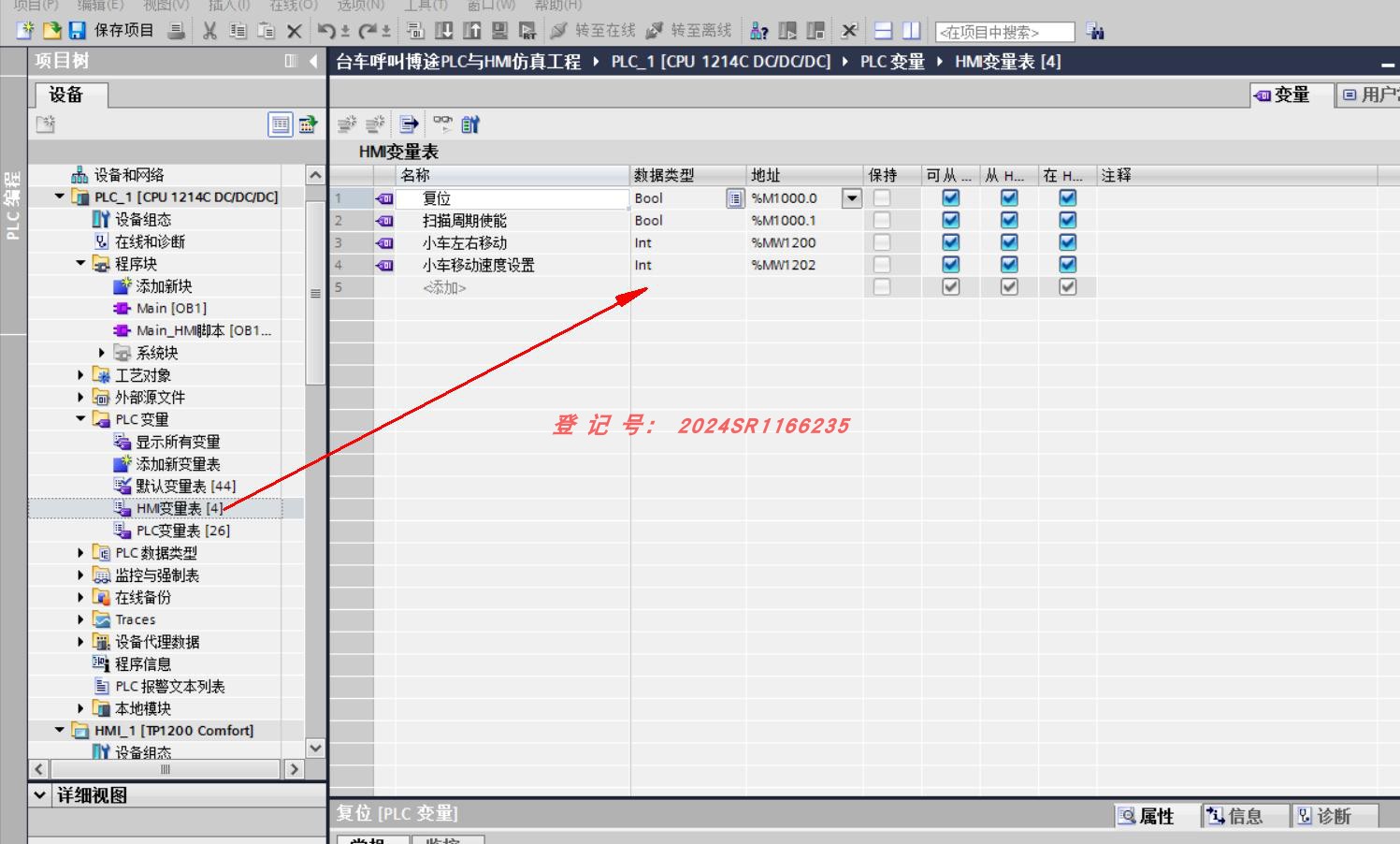Click the undo arrow icon
The image size is (1400, 844).
pyautogui.click(x=326, y=31)
